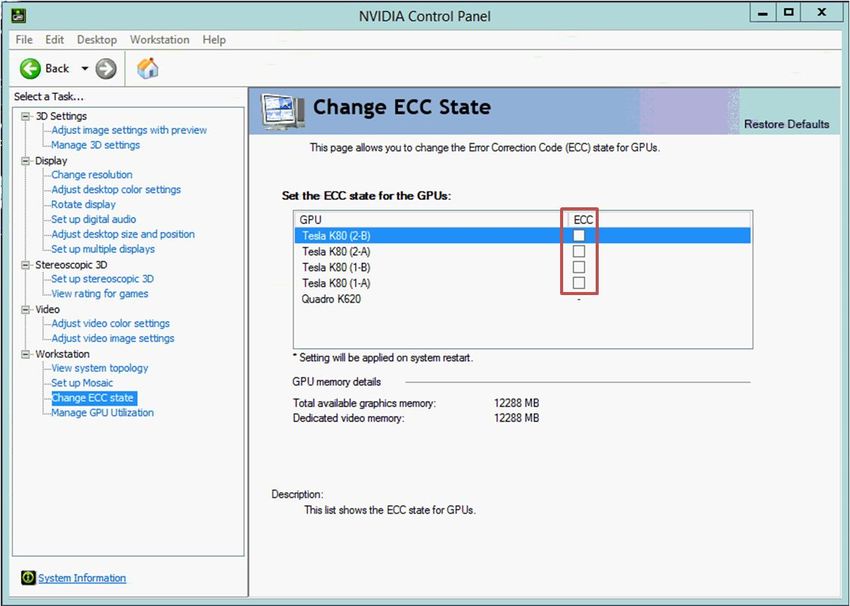Open the System Information link
This screenshot has width=850, height=606.
pos(82,578)
